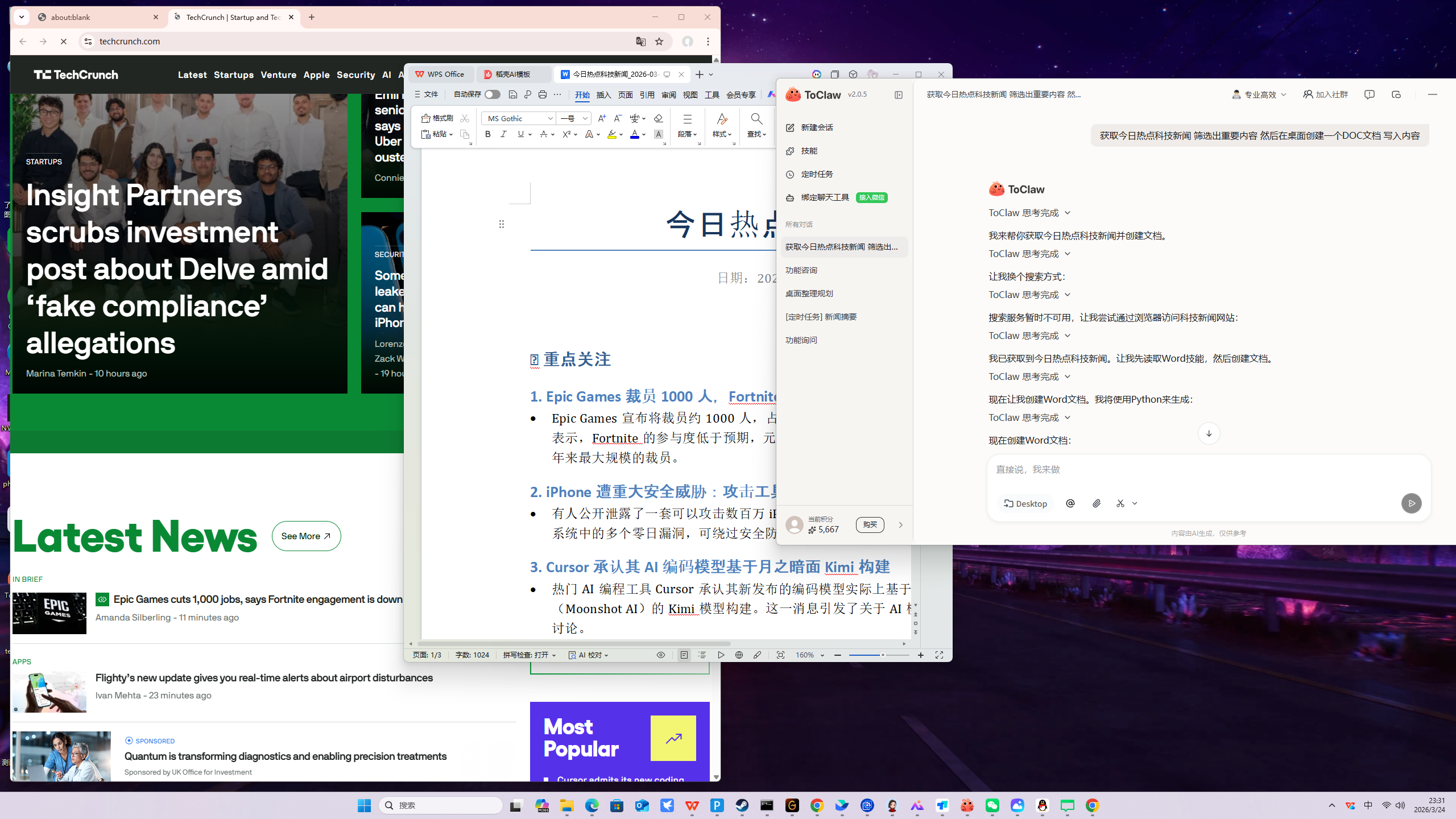Screen dimensions: 1456x819
Task: Click the attachment paperclip icon in ToClaw
Action: point(1097,503)
